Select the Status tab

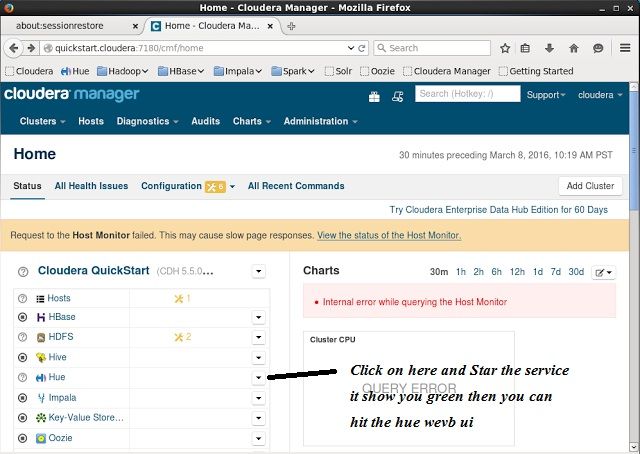pyautogui.click(x=27, y=186)
